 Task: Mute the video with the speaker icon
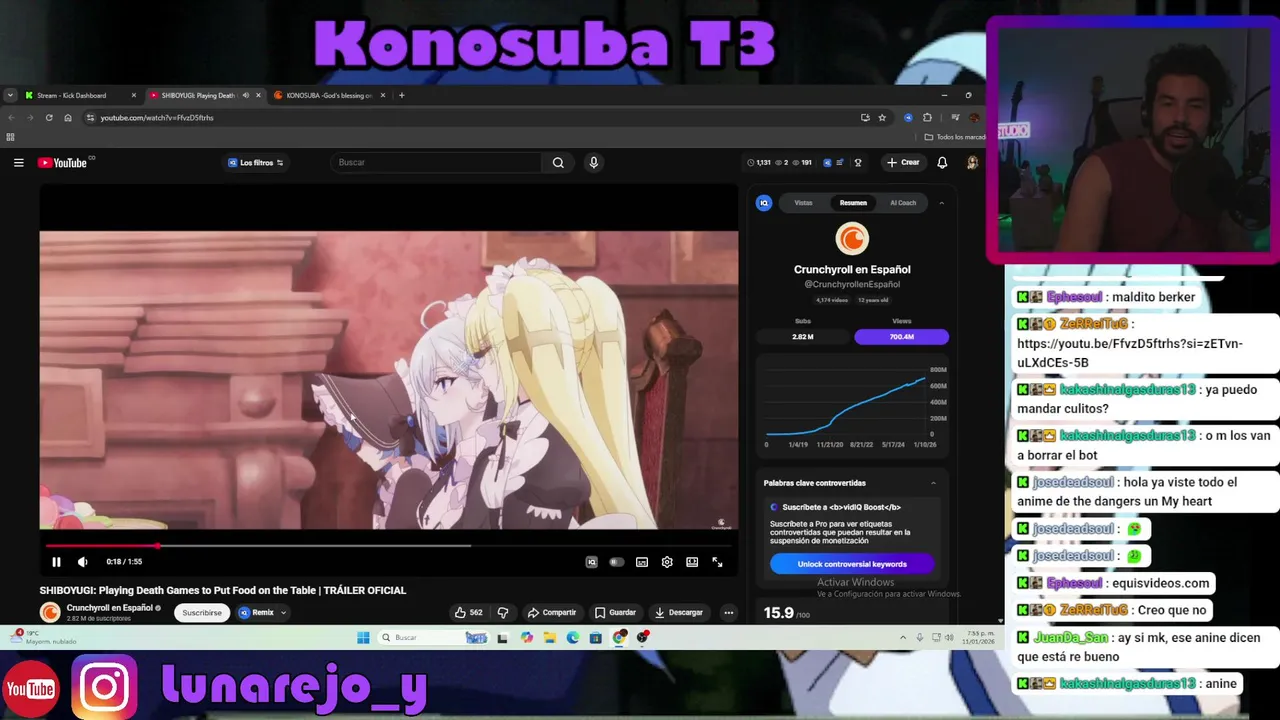point(82,562)
